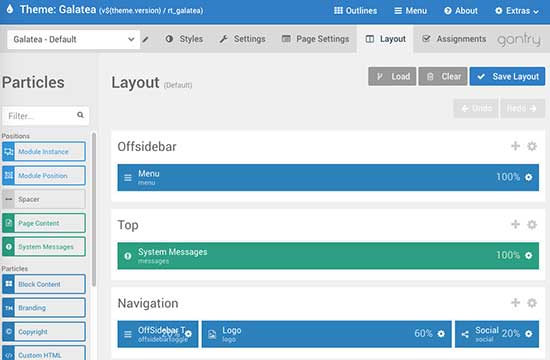This screenshot has width=550, height=360.
Task: Select the System Messages block in Top
Action: click(x=328, y=256)
